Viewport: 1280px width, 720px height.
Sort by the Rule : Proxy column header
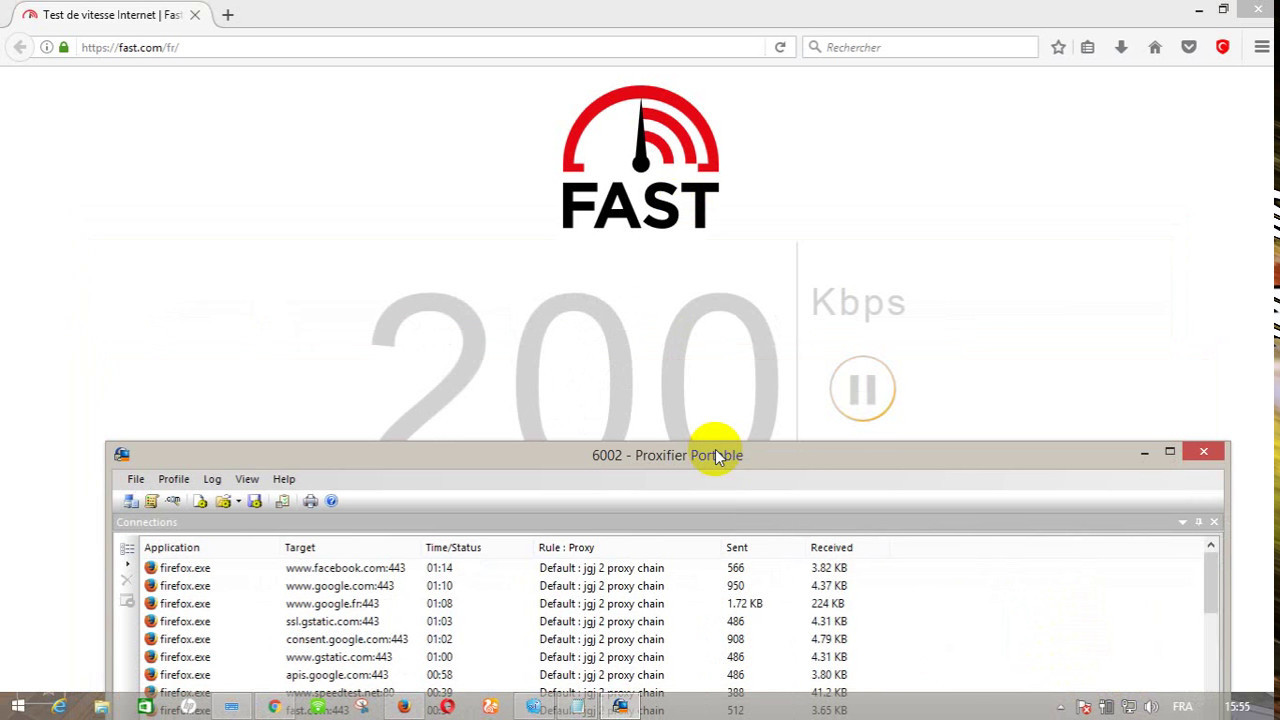630,548
